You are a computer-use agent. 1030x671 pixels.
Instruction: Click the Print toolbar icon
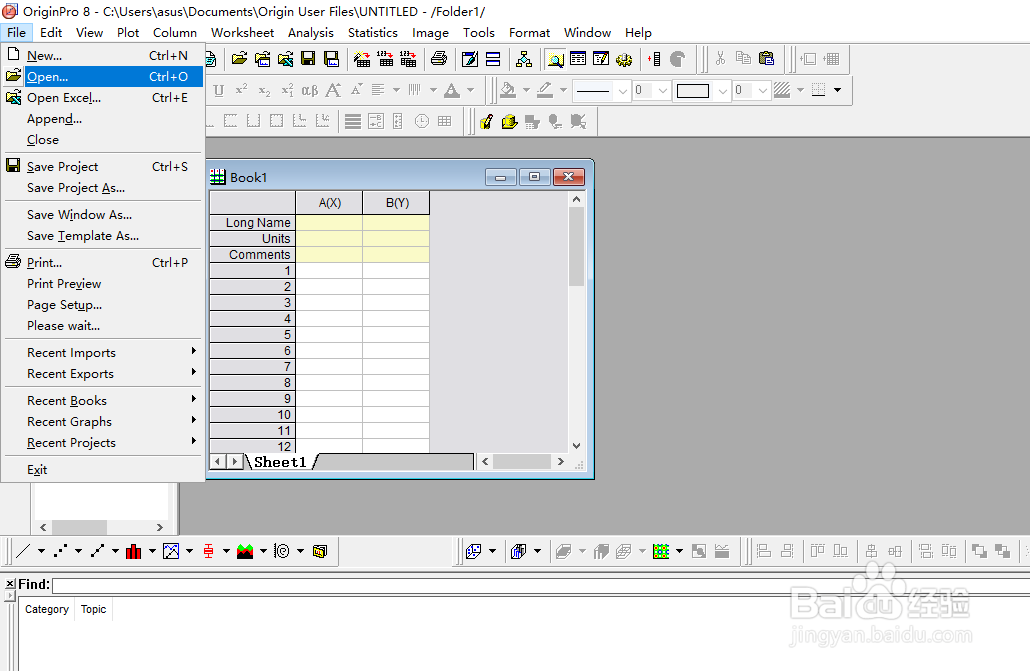(x=439, y=59)
